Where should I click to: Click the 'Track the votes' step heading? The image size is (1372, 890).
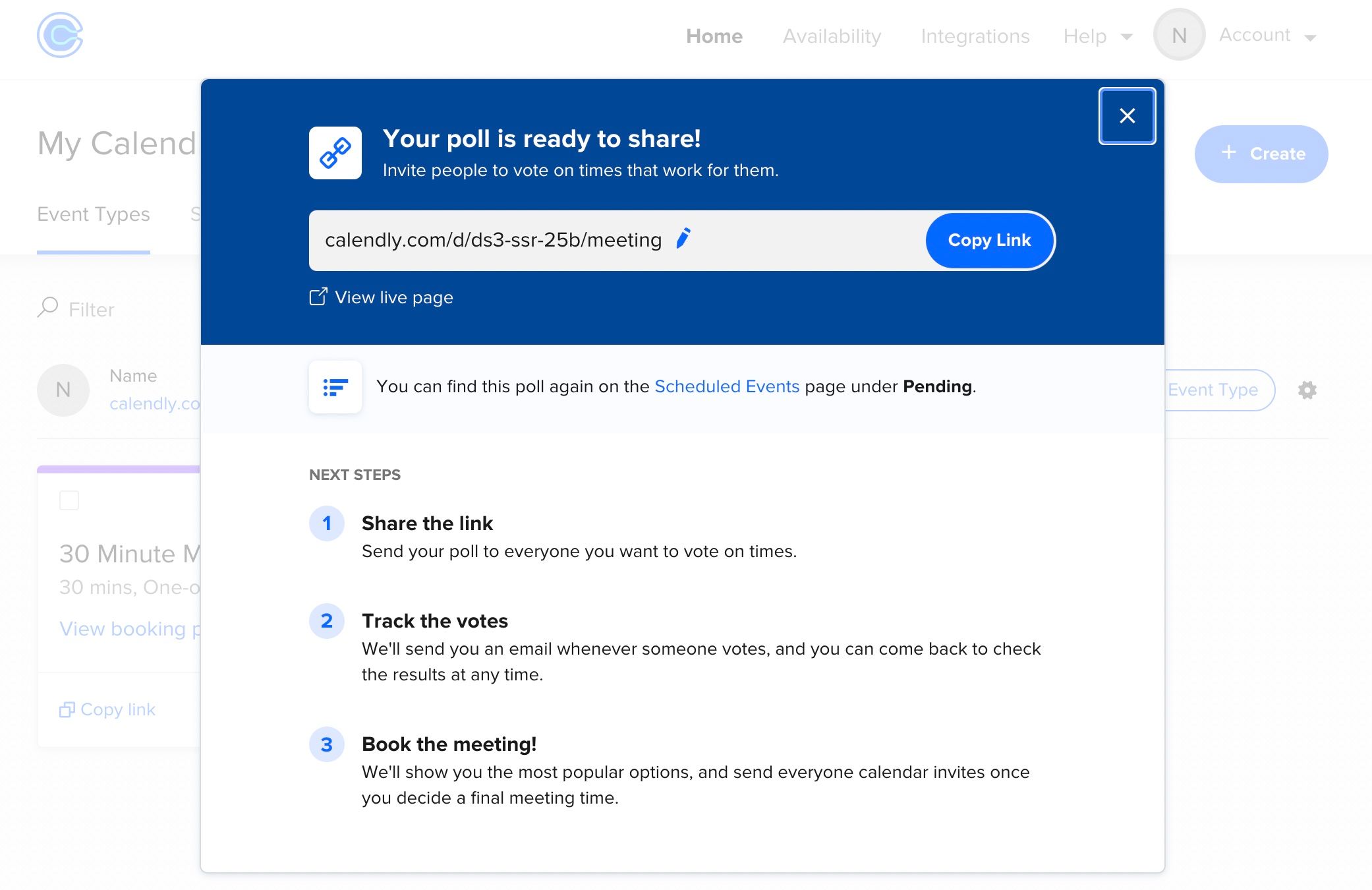[435, 621]
